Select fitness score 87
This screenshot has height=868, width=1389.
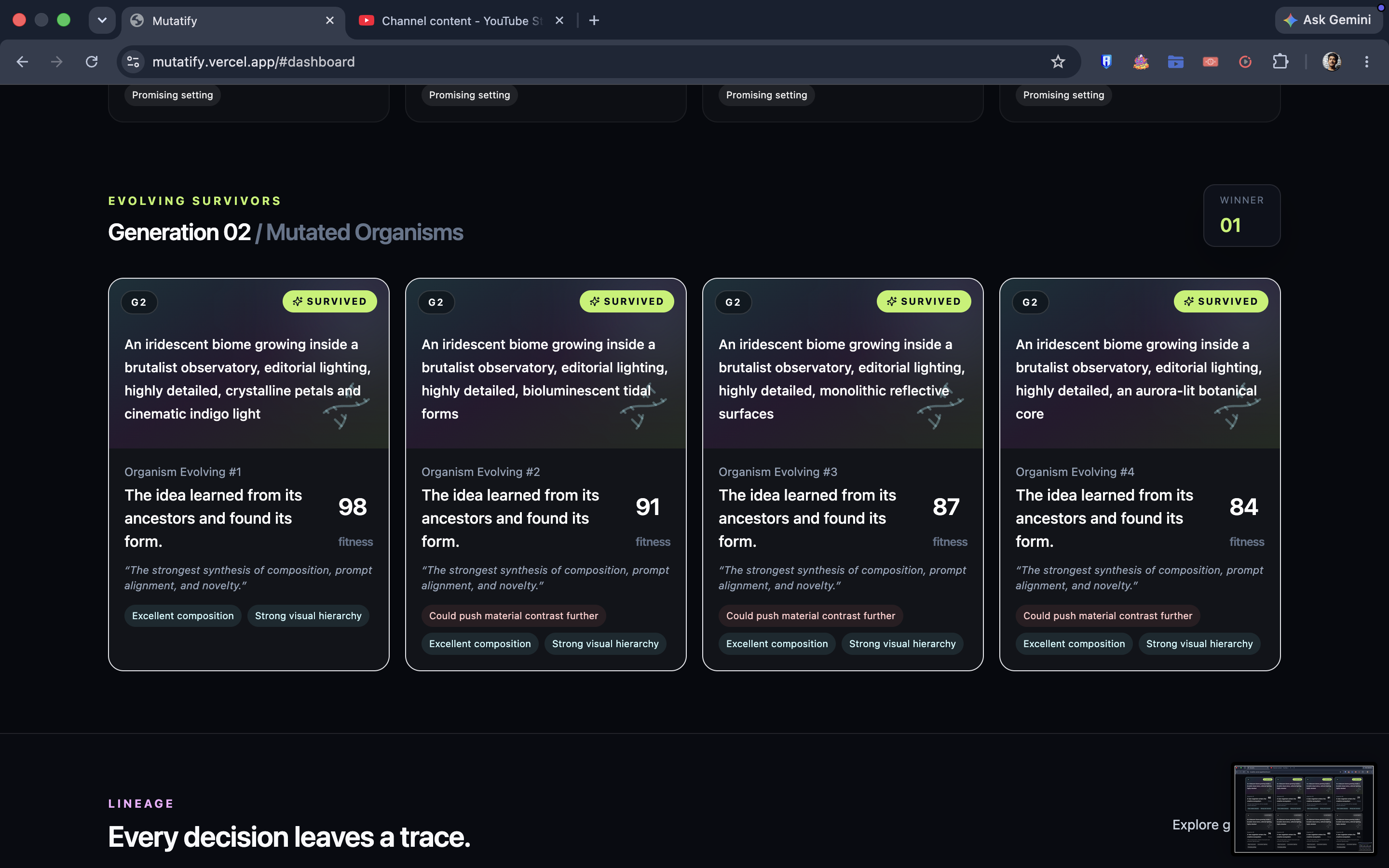point(946,506)
